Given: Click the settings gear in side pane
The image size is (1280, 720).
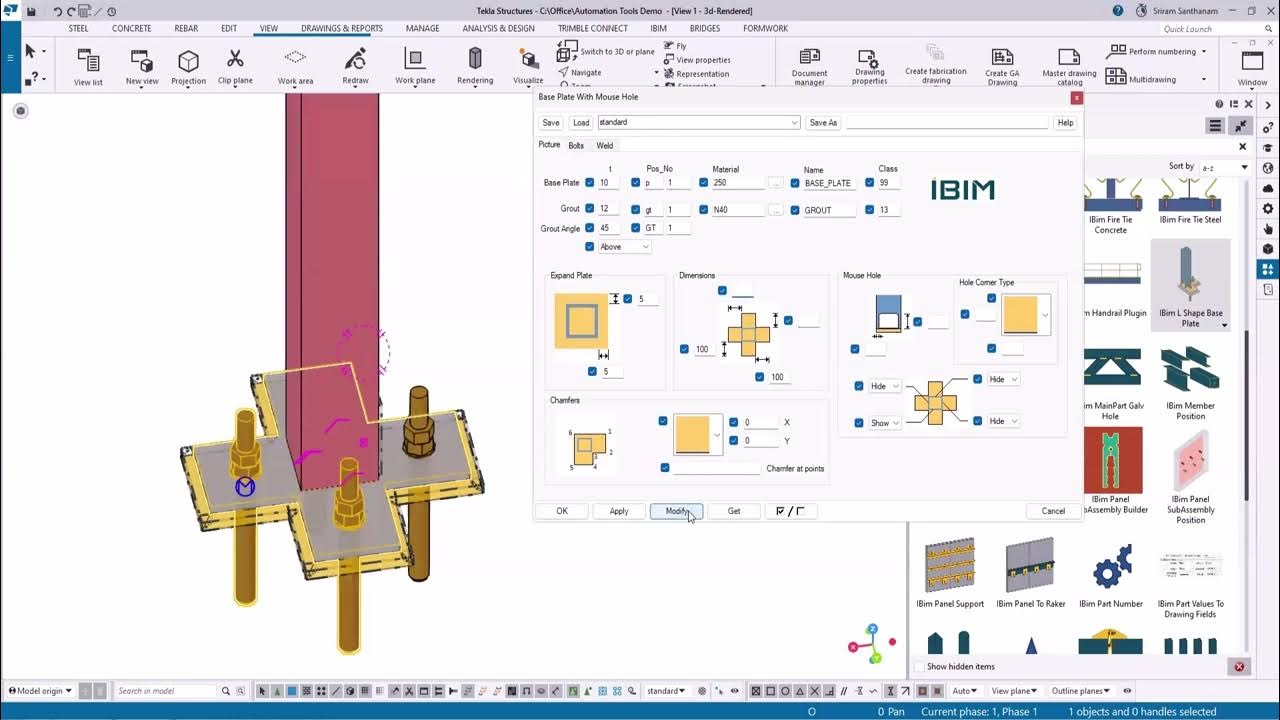Looking at the screenshot, I should click(1268, 208).
